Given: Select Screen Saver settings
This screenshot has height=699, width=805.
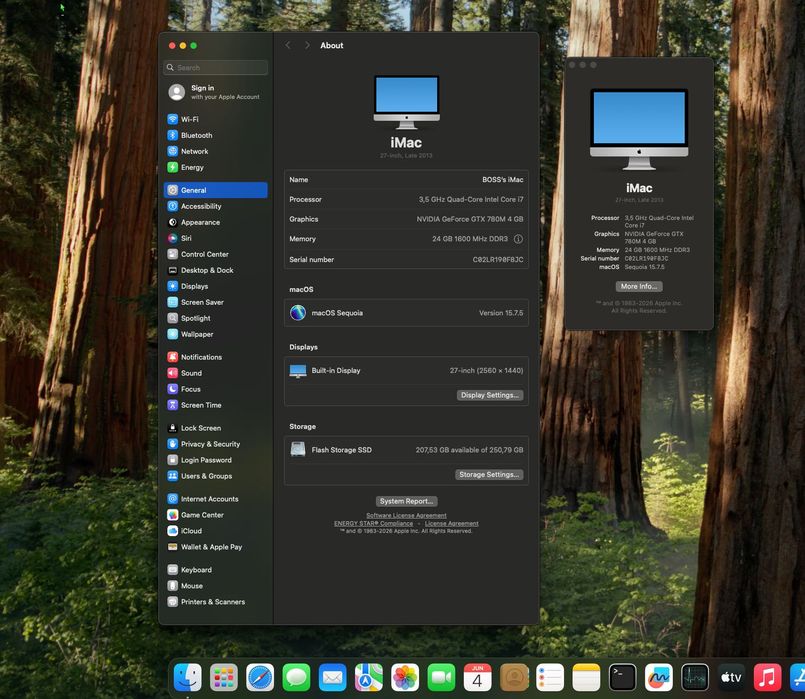Looking at the screenshot, I should (x=216, y=302).
